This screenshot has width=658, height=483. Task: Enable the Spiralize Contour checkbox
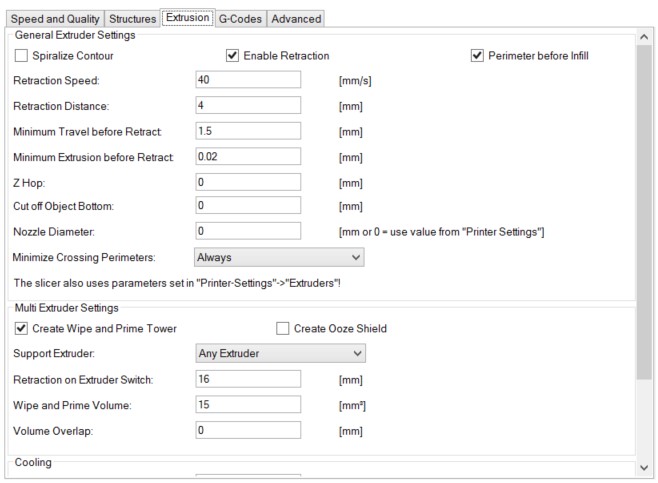pyautogui.click(x=21, y=56)
